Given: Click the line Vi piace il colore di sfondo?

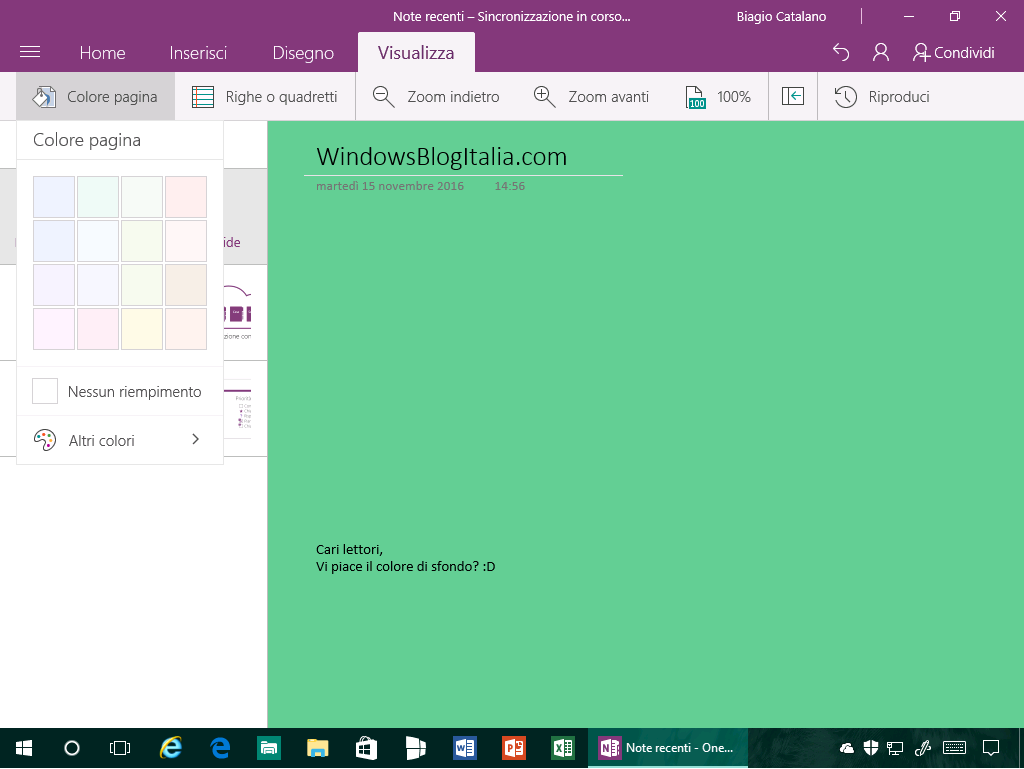Looking at the screenshot, I should point(398,567).
